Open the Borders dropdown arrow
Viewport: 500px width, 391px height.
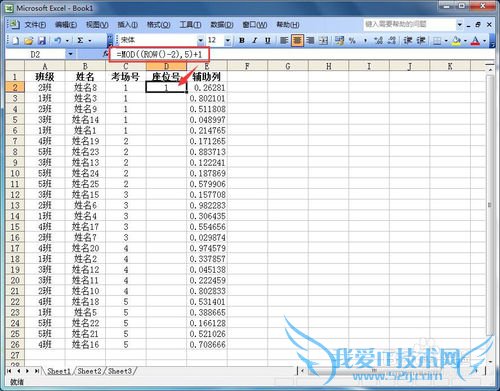pos(446,41)
